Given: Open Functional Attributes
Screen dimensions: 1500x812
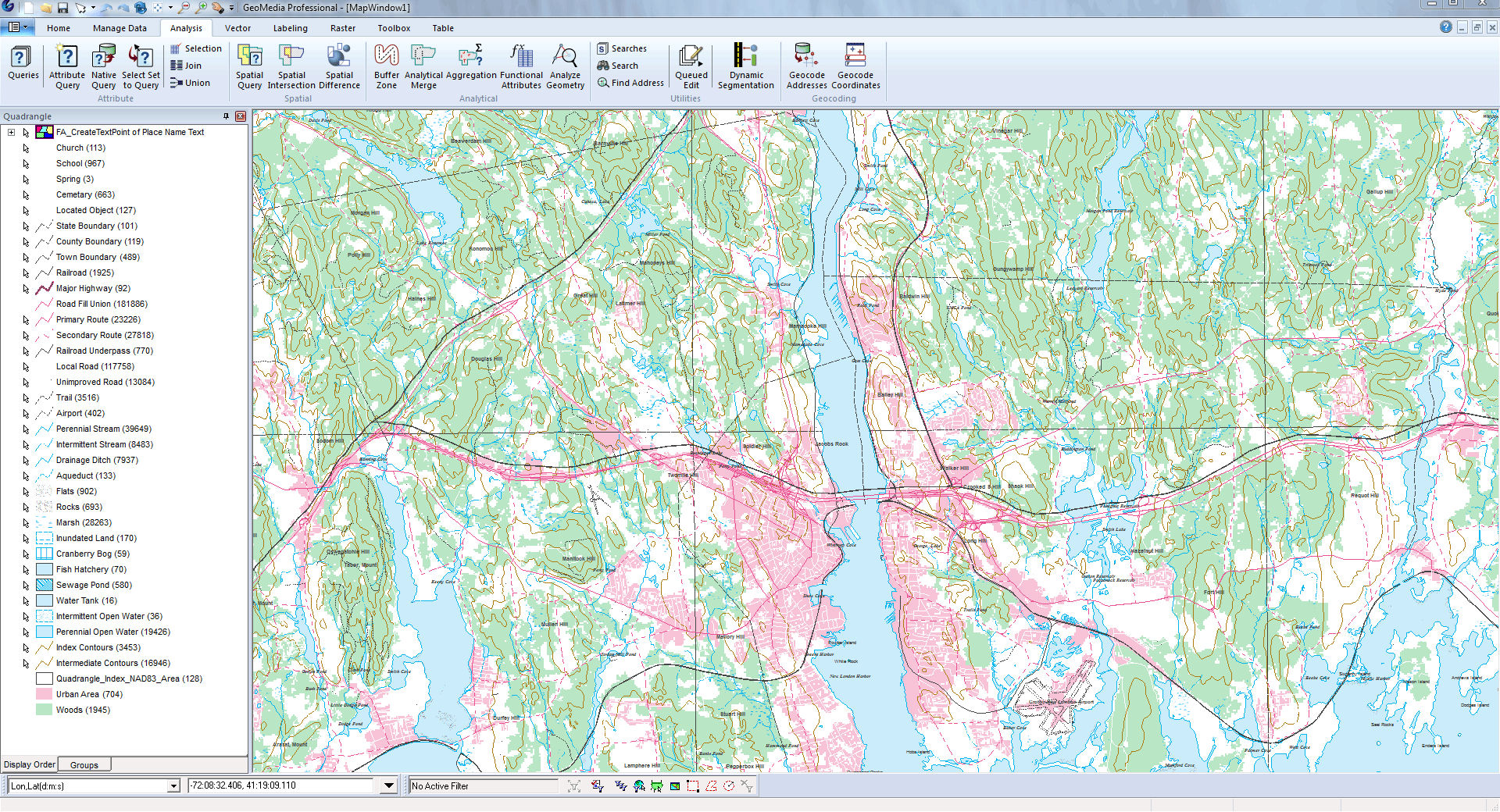Looking at the screenshot, I should click(x=520, y=66).
